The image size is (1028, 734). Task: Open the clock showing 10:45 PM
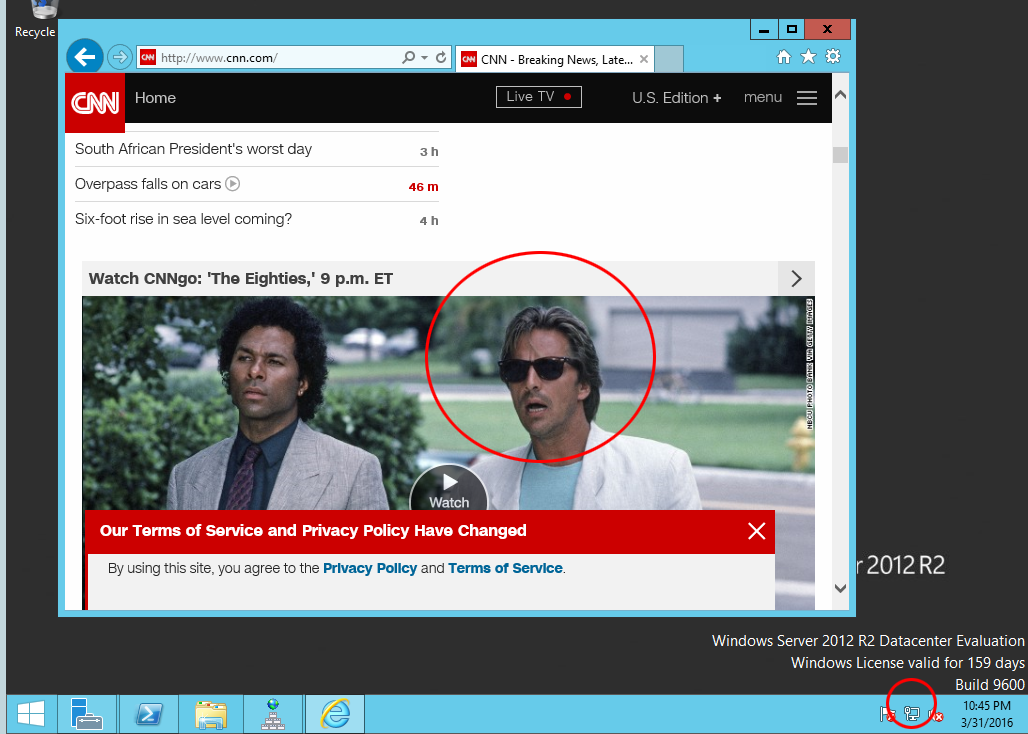987,714
